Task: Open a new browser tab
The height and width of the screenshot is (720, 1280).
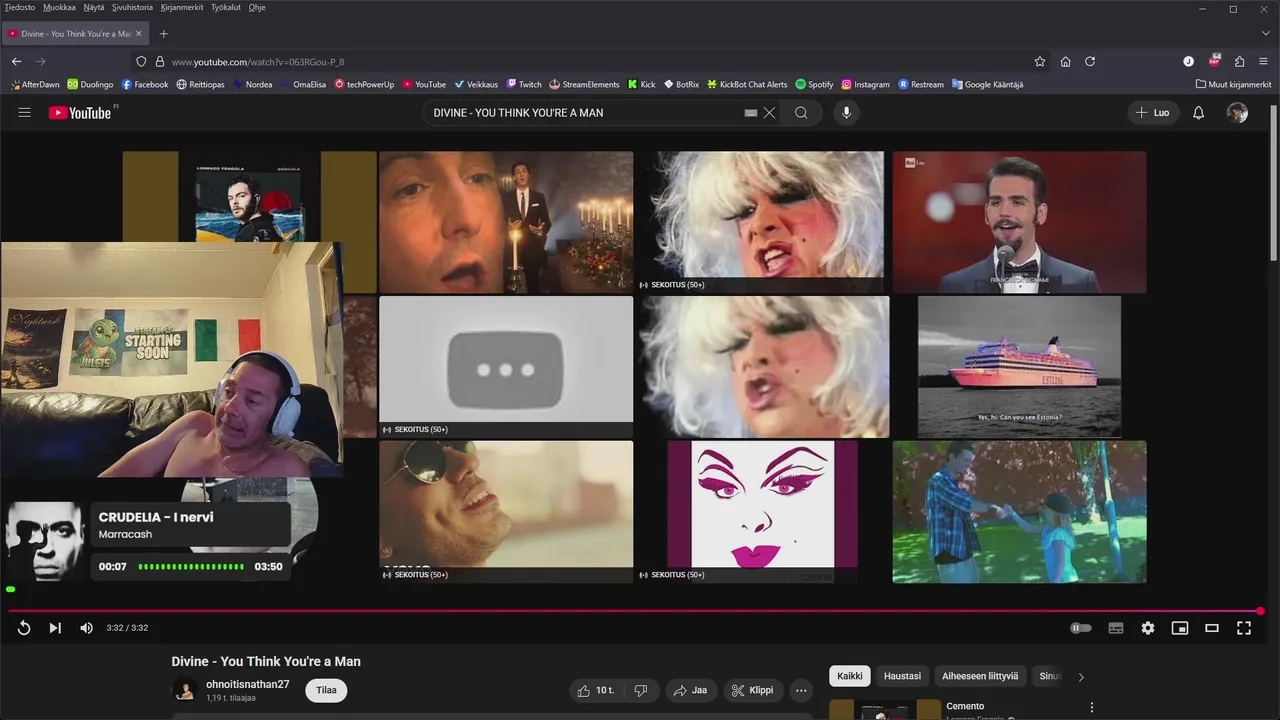Action: point(164,33)
